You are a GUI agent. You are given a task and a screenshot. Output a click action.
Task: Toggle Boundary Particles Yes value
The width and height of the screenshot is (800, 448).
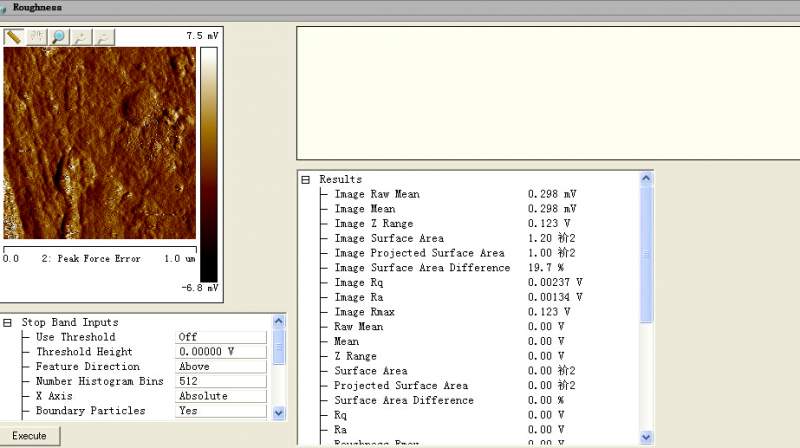(x=221, y=411)
